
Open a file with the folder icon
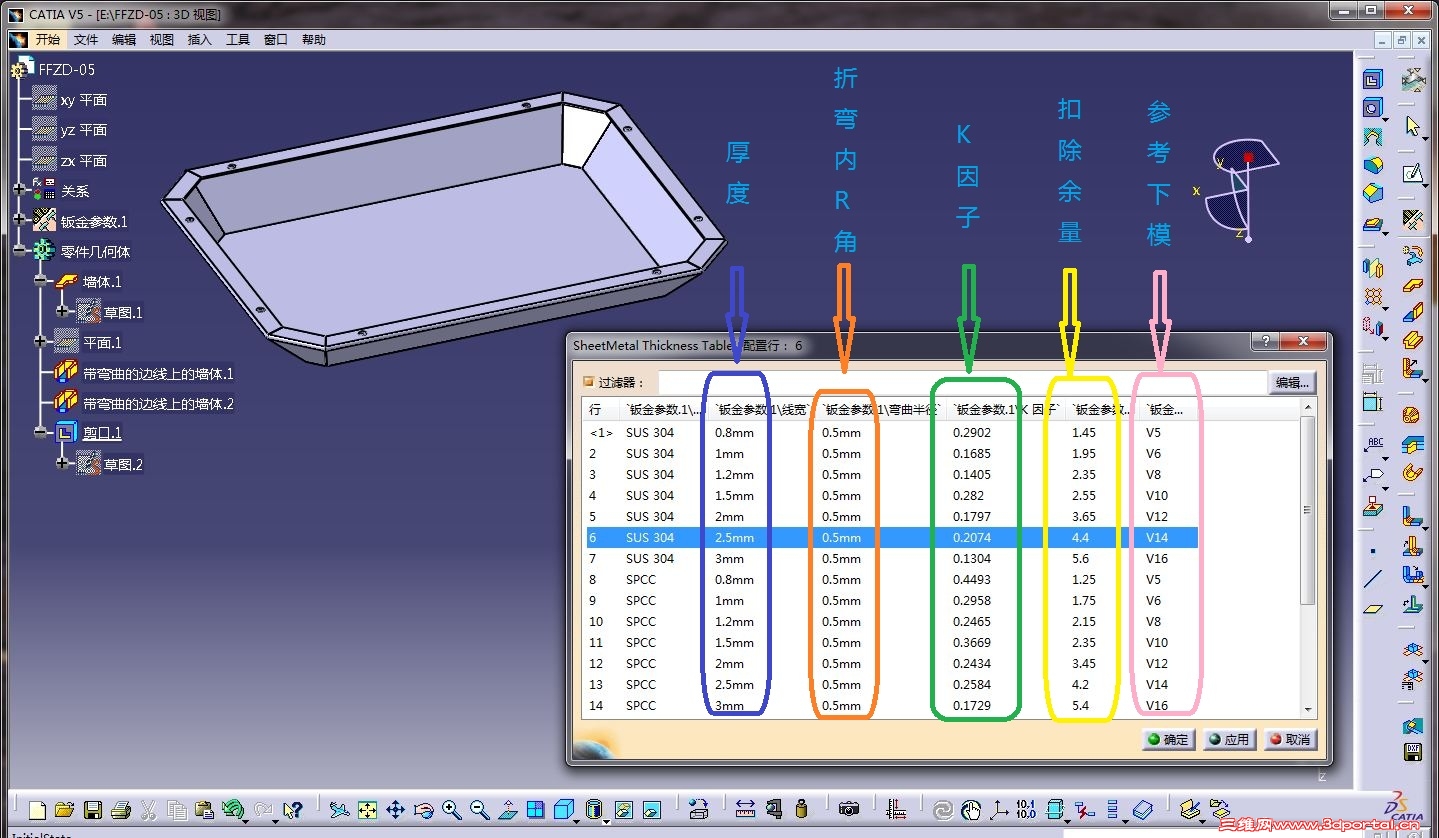[65, 809]
